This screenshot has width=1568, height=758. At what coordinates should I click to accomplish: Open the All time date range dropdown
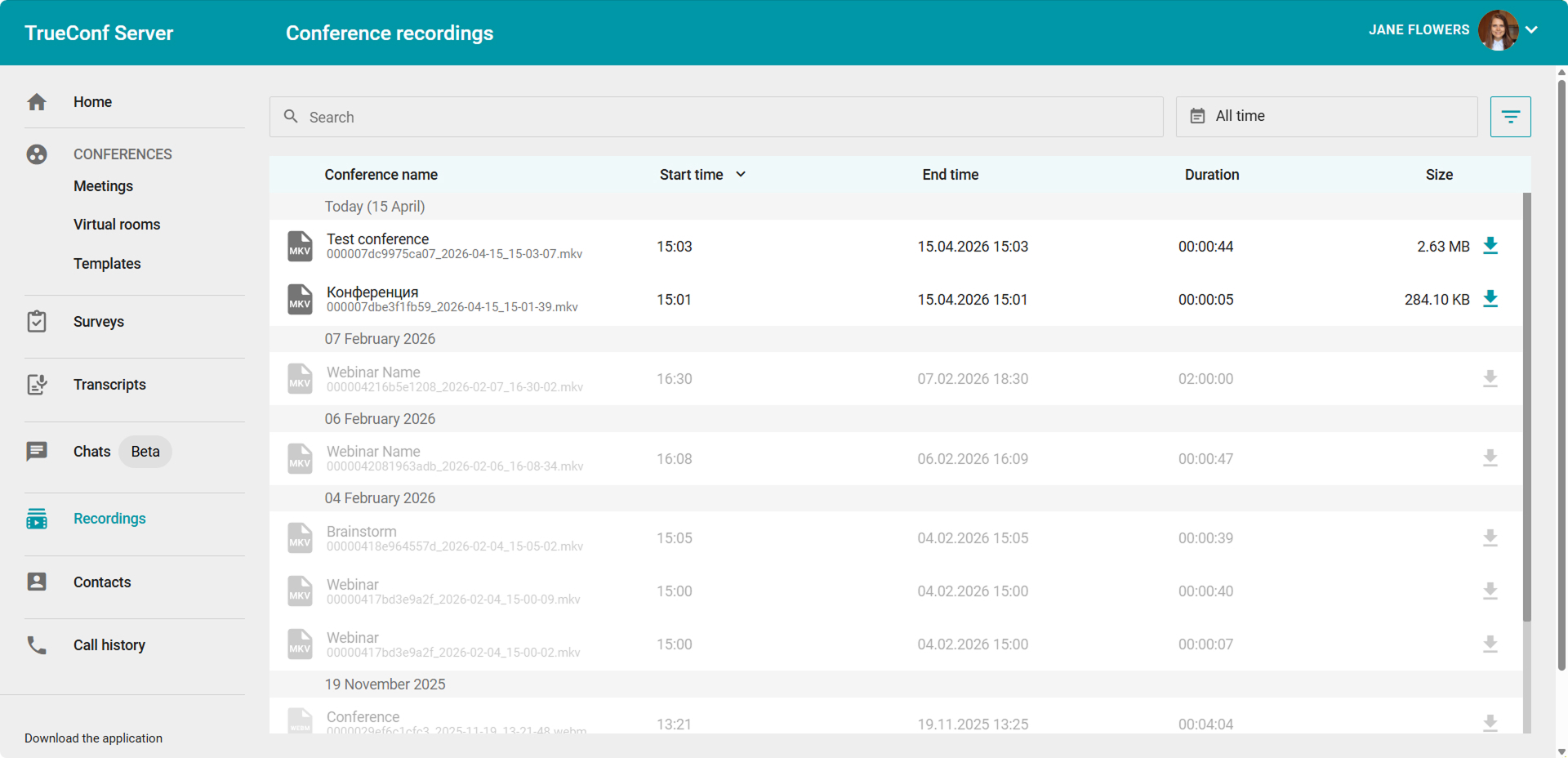tap(1326, 117)
